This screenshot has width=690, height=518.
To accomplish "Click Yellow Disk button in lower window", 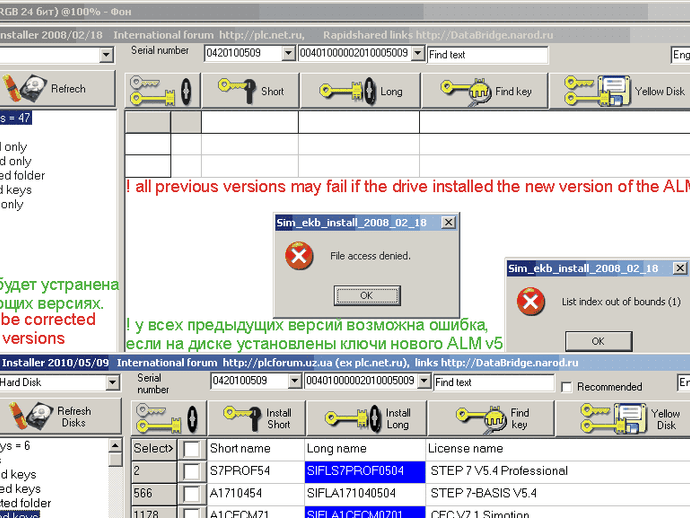I will [623, 419].
